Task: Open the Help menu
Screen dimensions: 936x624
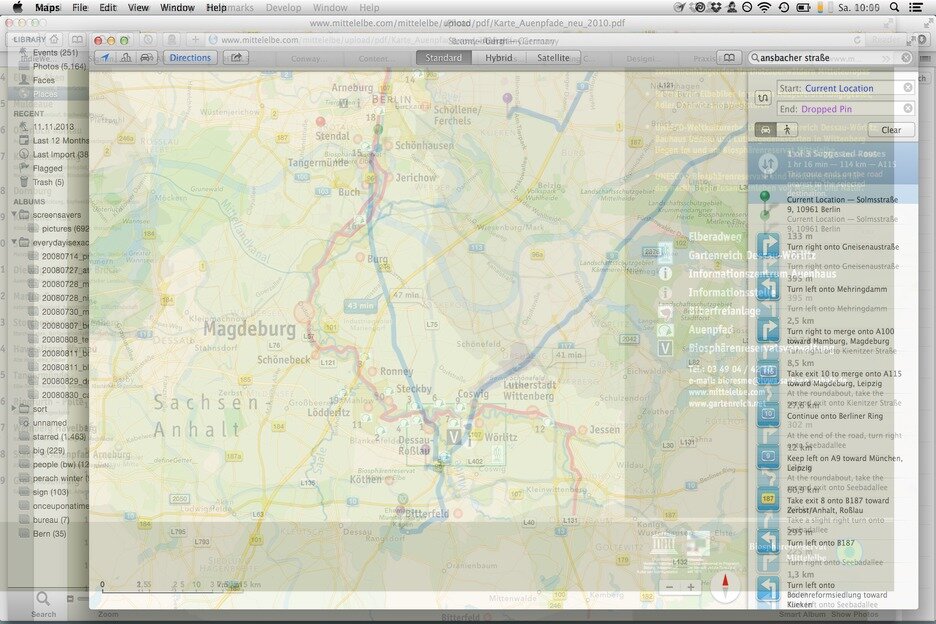Action: pos(216,8)
